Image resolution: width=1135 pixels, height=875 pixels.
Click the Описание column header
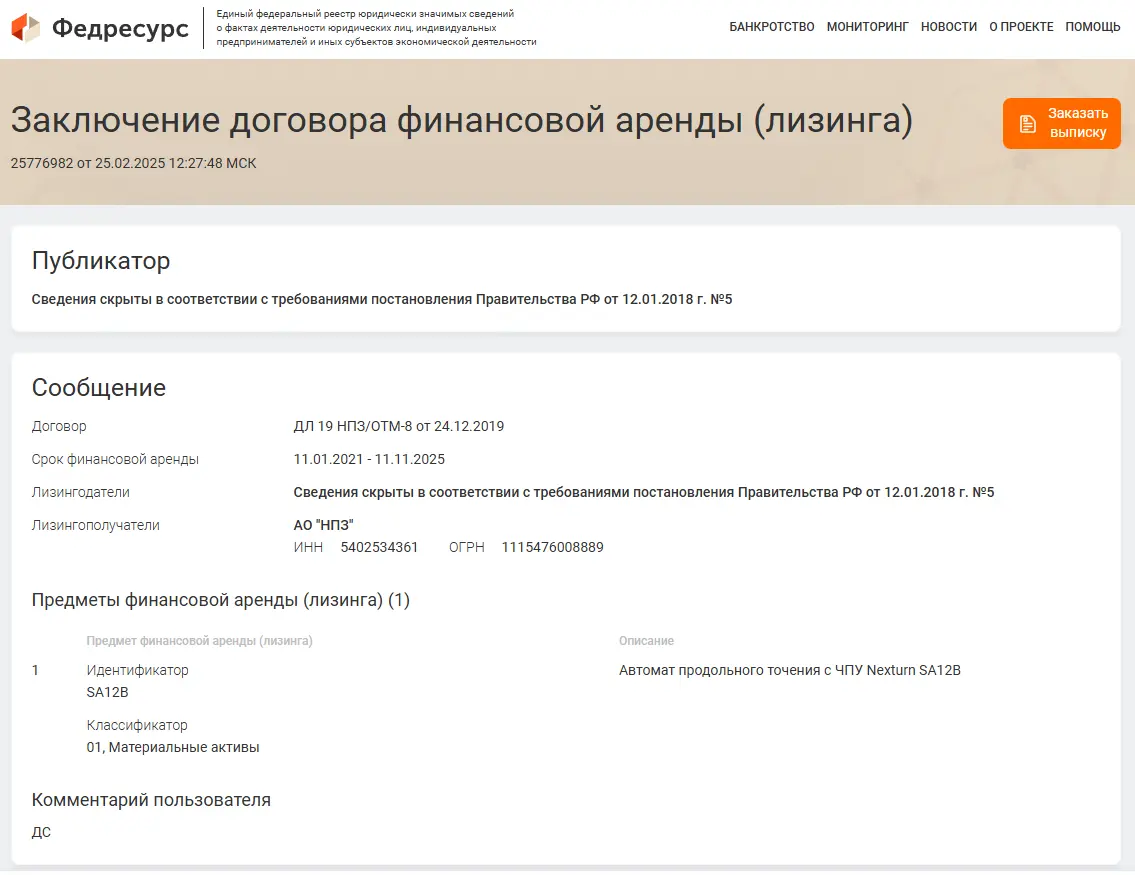646,641
